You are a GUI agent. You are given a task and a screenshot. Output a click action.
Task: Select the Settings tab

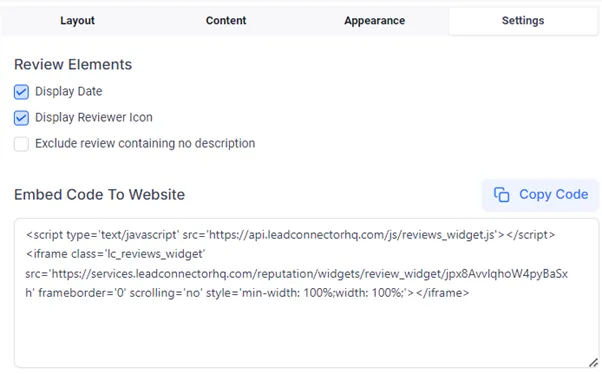coord(523,21)
